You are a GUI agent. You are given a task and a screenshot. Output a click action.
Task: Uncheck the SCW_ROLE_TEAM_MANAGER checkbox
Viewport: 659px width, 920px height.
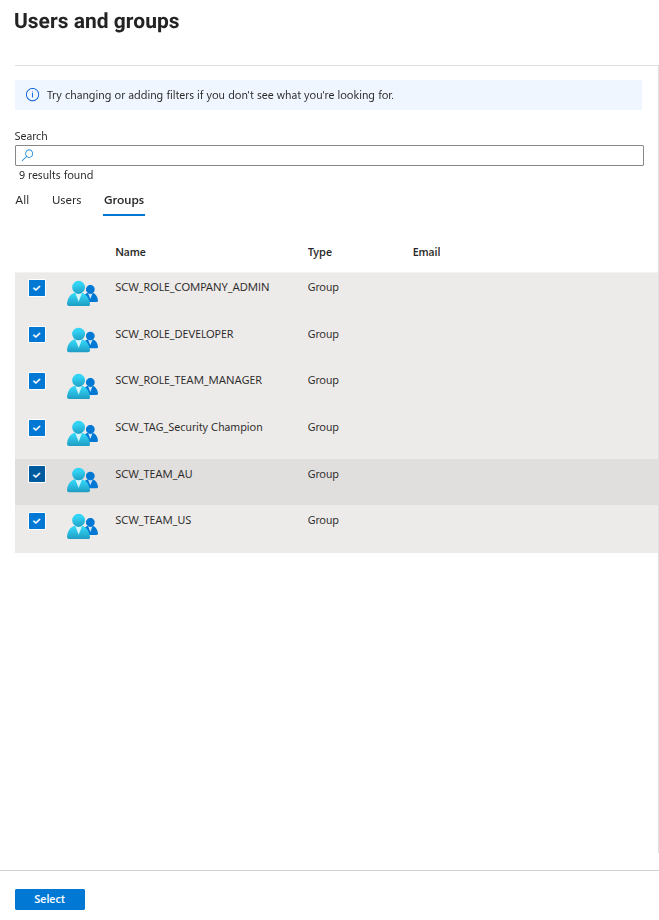coord(37,381)
